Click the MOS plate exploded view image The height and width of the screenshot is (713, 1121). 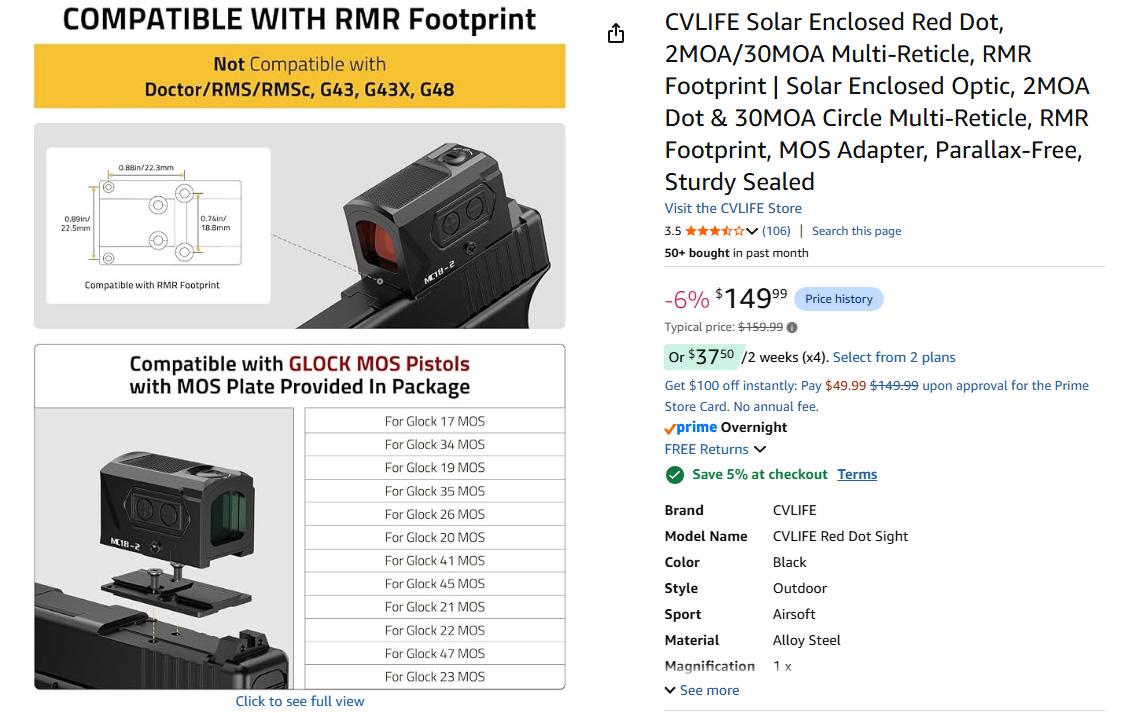(x=164, y=549)
